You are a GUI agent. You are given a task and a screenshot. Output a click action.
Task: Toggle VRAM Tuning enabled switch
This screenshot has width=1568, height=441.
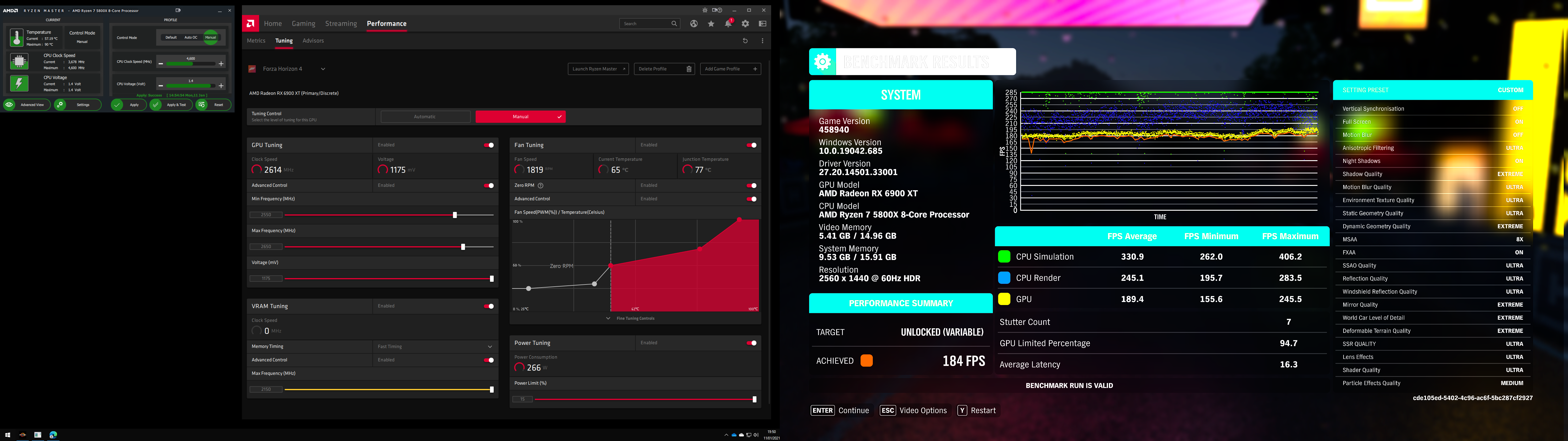489,306
